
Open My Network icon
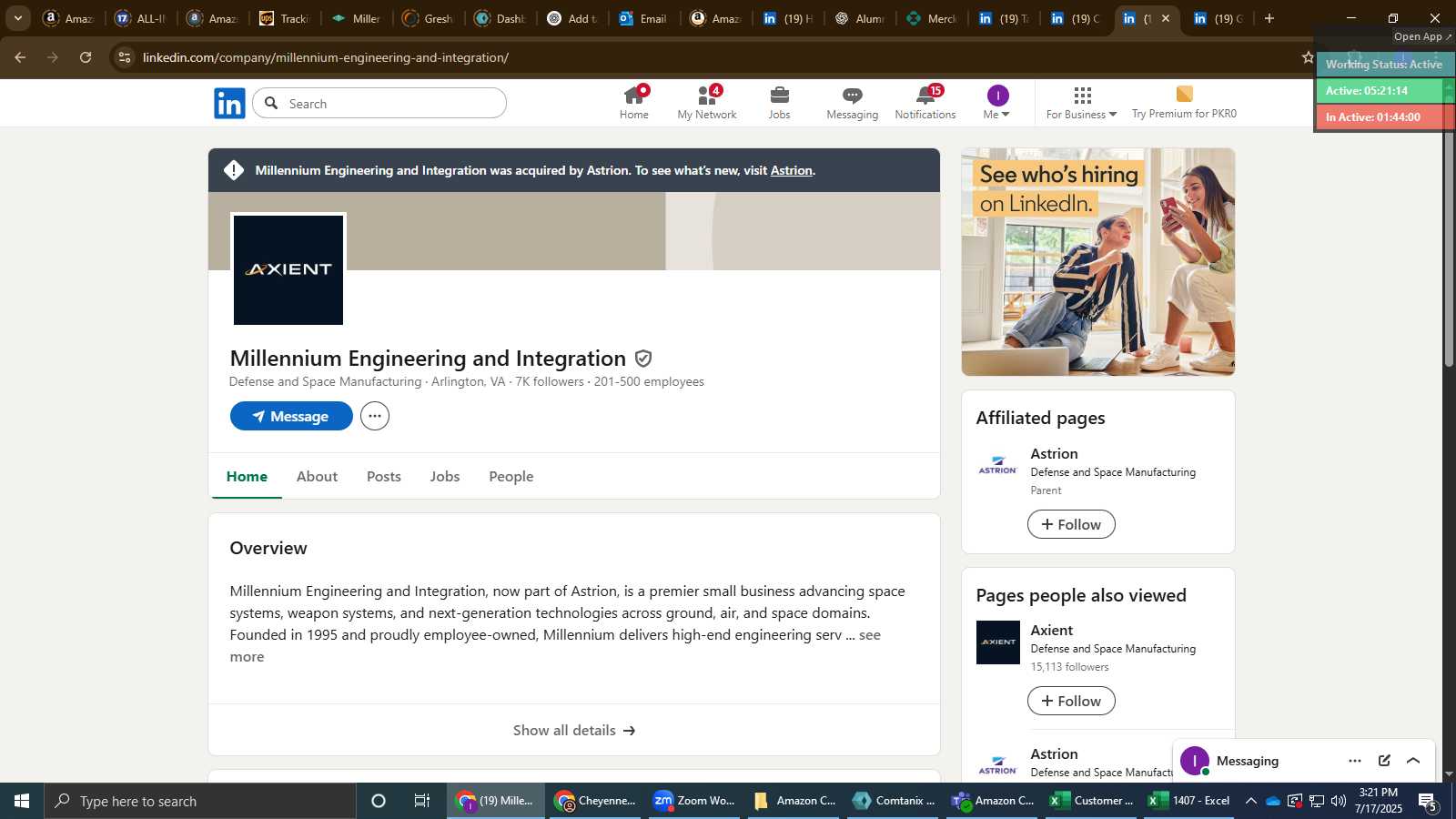(707, 103)
